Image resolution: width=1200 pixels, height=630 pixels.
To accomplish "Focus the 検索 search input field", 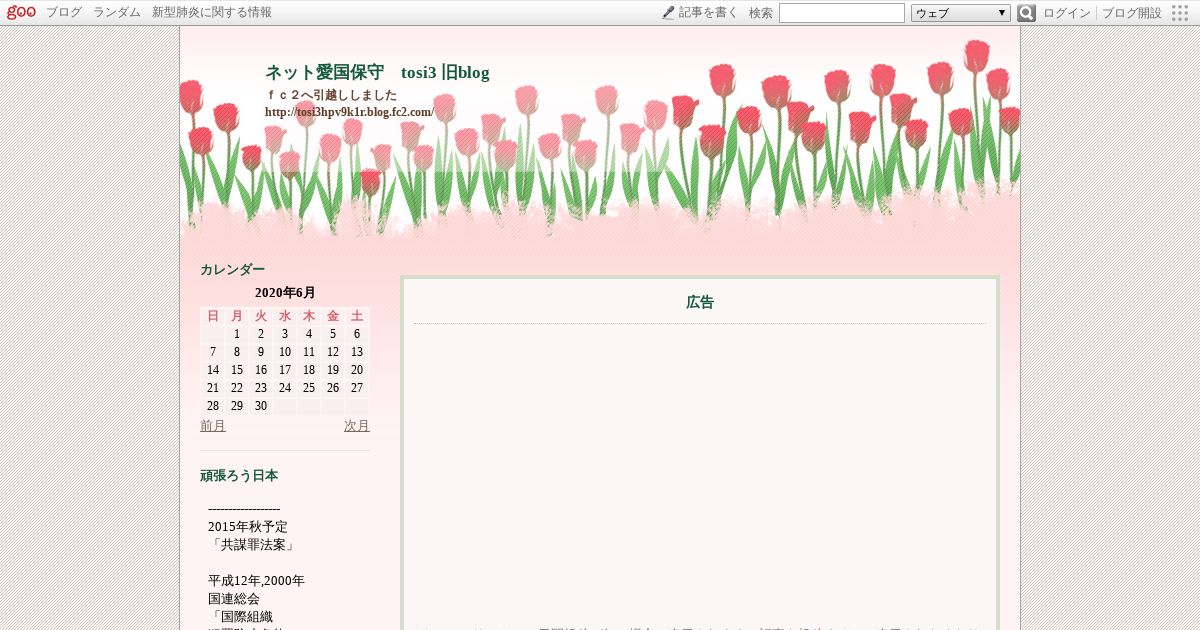I will pos(842,13).
